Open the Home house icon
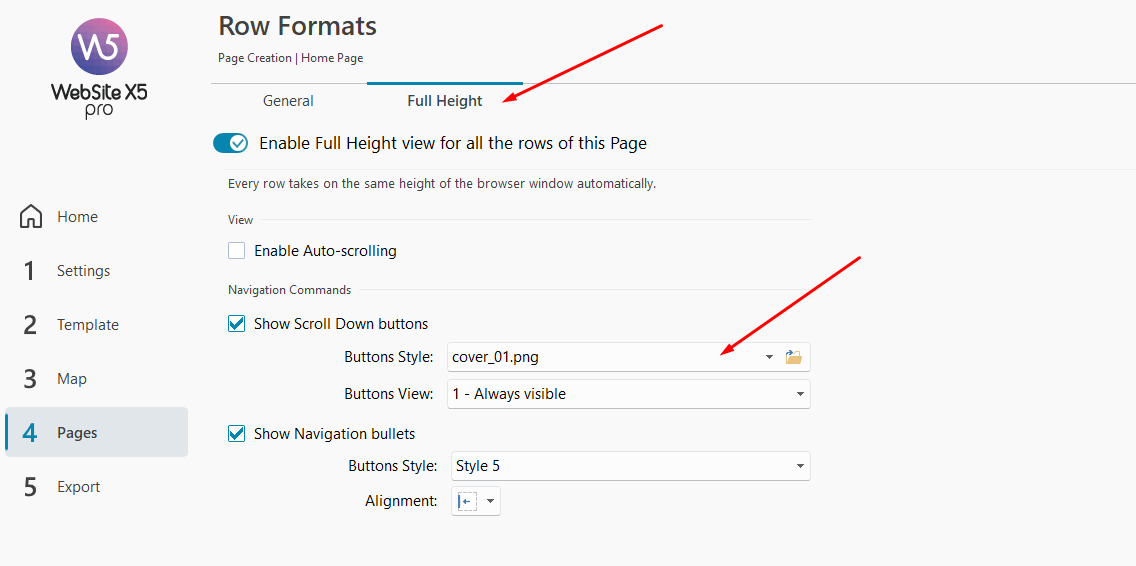The image size is (1136, 566). 30,217
